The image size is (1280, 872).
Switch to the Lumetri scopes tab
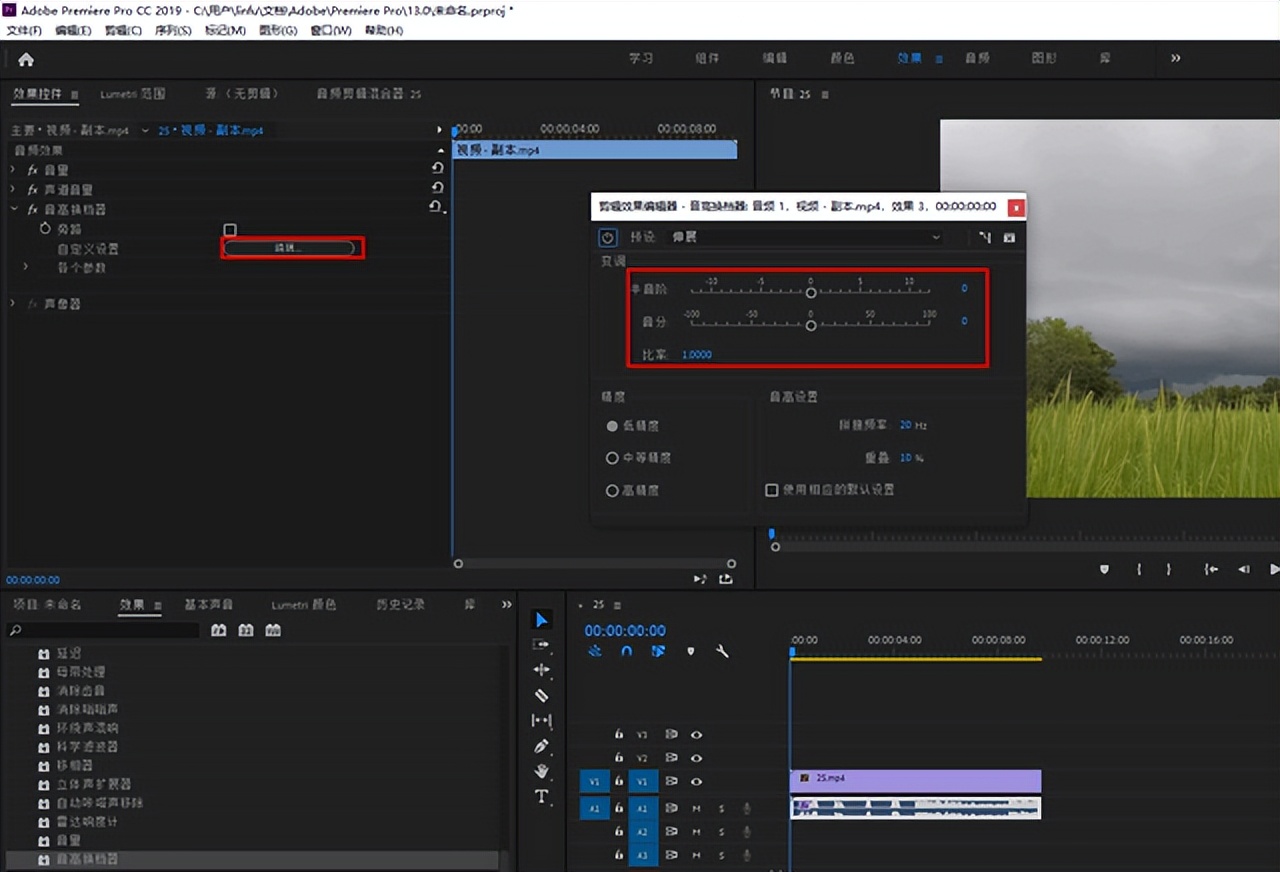coord(132,94)
